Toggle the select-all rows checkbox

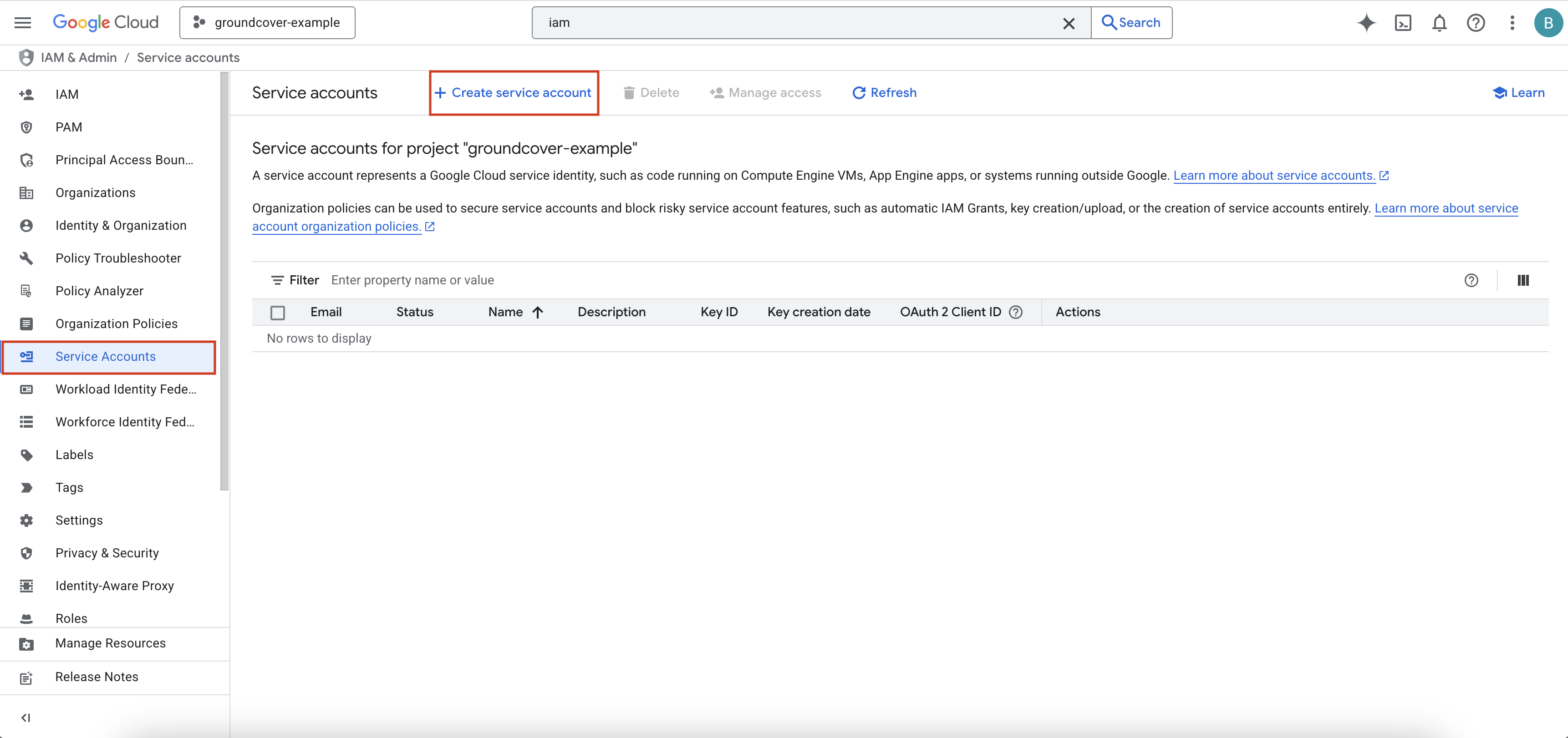[278, 312]
